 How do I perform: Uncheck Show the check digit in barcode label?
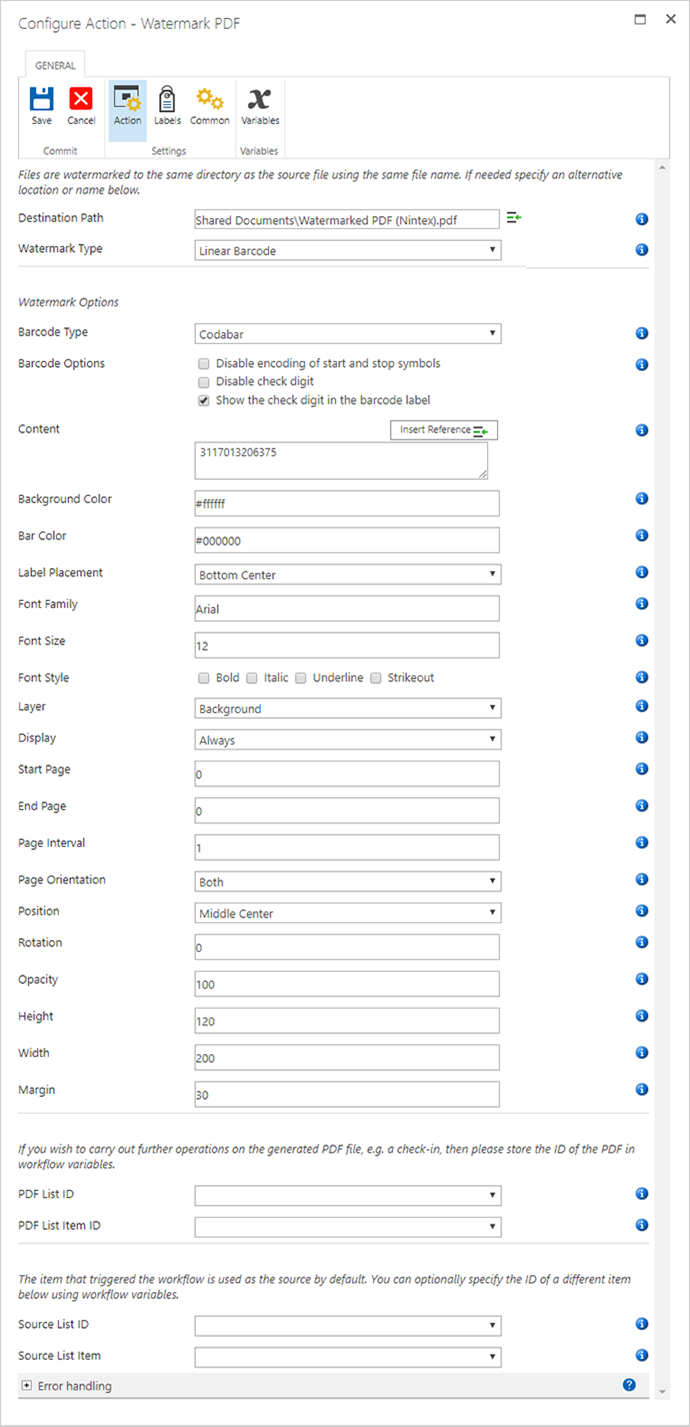pos(204,400)
